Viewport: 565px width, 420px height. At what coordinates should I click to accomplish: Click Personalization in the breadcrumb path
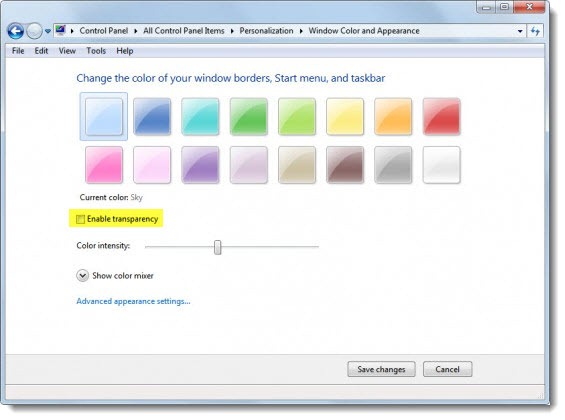click(x=266, y=31)
